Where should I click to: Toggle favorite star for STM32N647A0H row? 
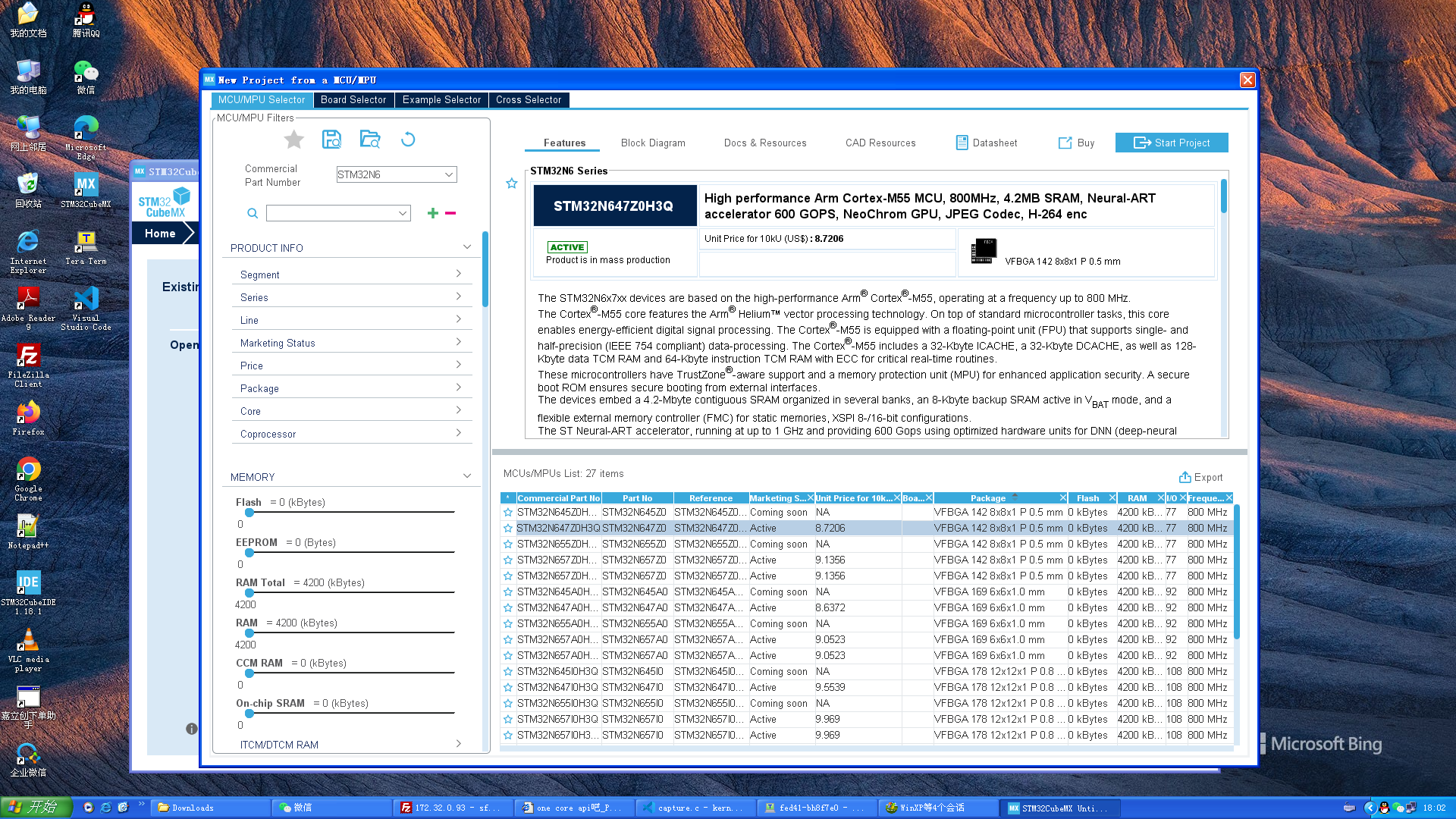(508, 608)
